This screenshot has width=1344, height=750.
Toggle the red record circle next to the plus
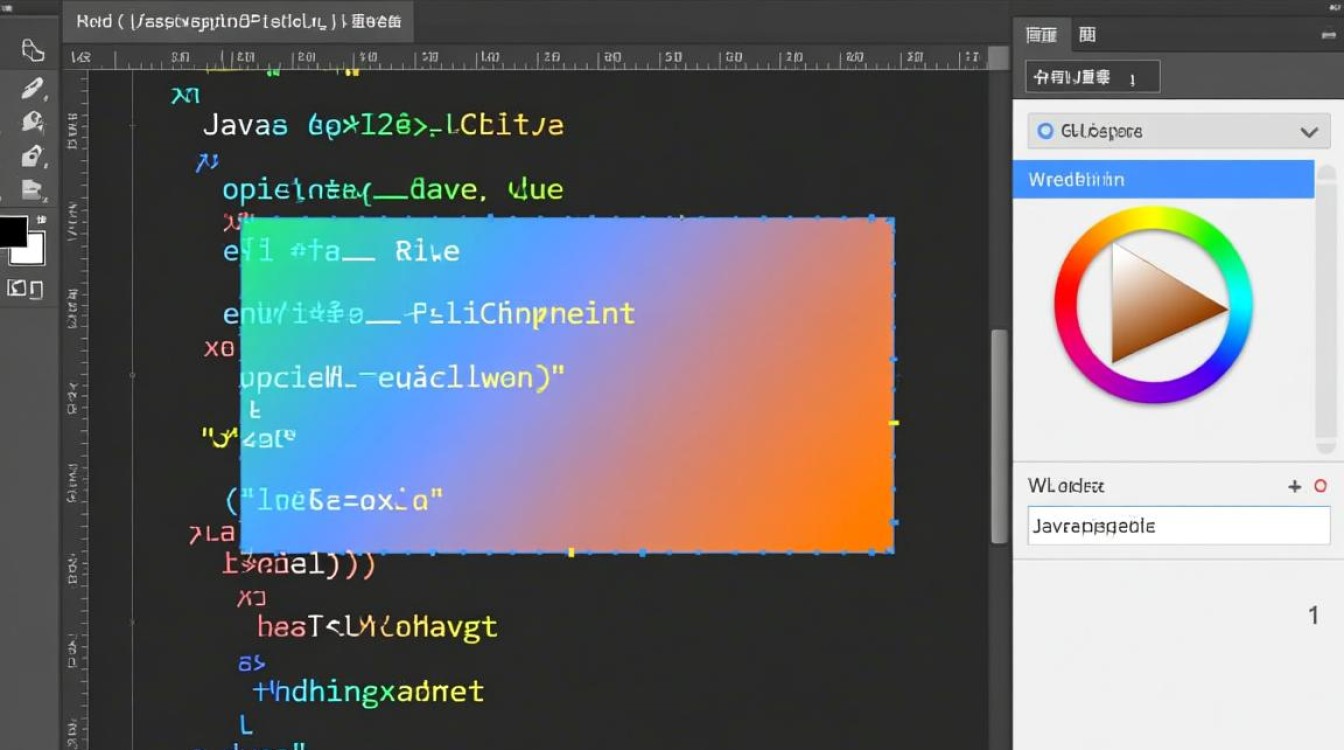[1319, 487]
